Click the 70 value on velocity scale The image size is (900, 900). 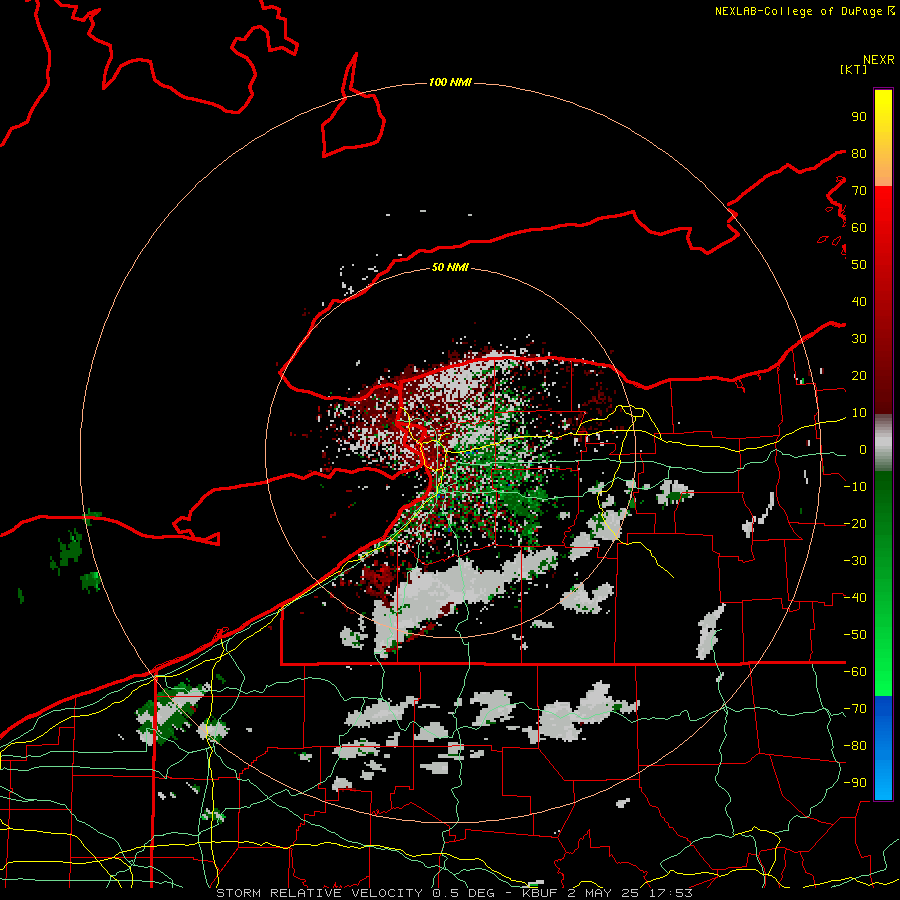(x=859, y=191)
